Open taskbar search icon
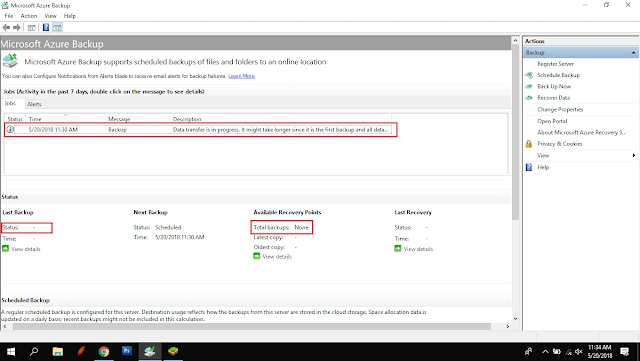Image resolution: width=640 pixels, height=361 pixels. pyautogui.click(x=34, y=351)
